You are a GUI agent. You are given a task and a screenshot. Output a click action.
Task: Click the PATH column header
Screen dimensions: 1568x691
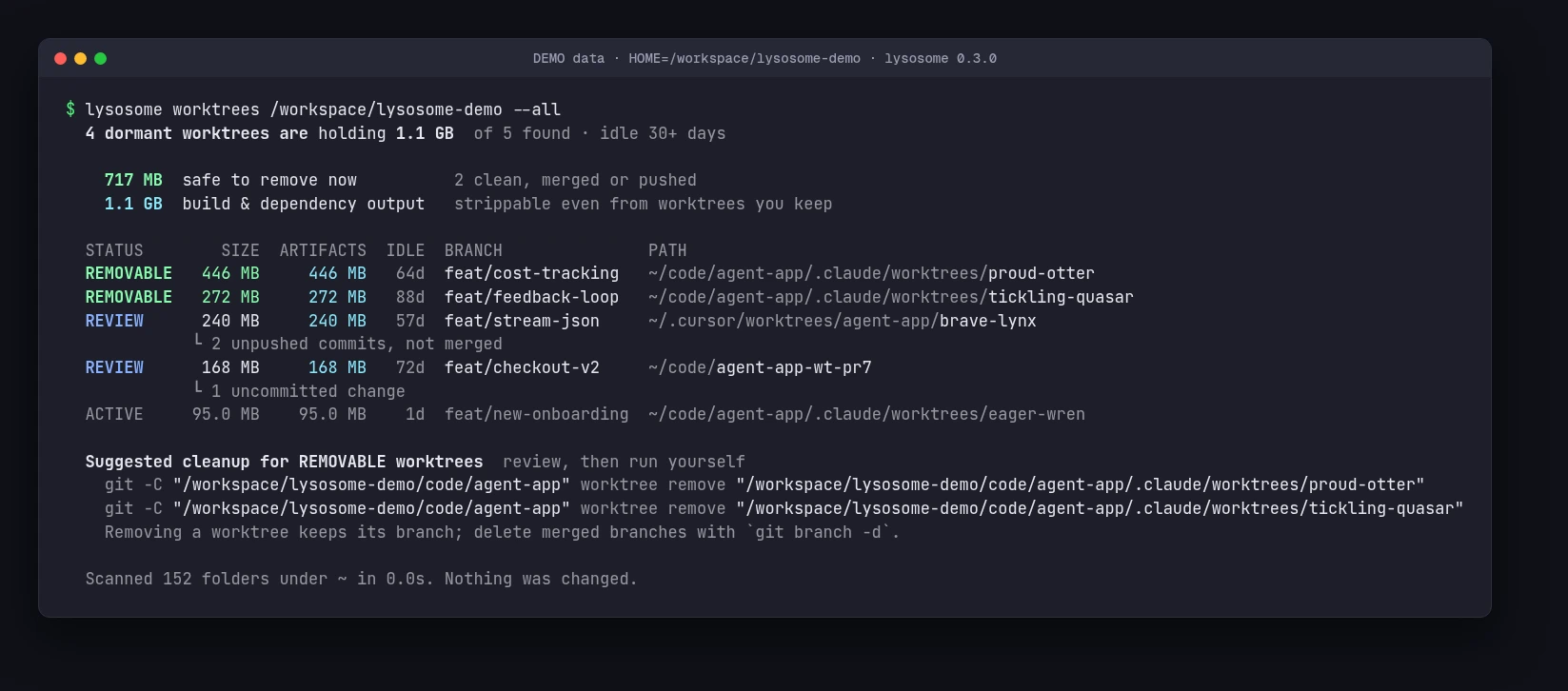667,250
